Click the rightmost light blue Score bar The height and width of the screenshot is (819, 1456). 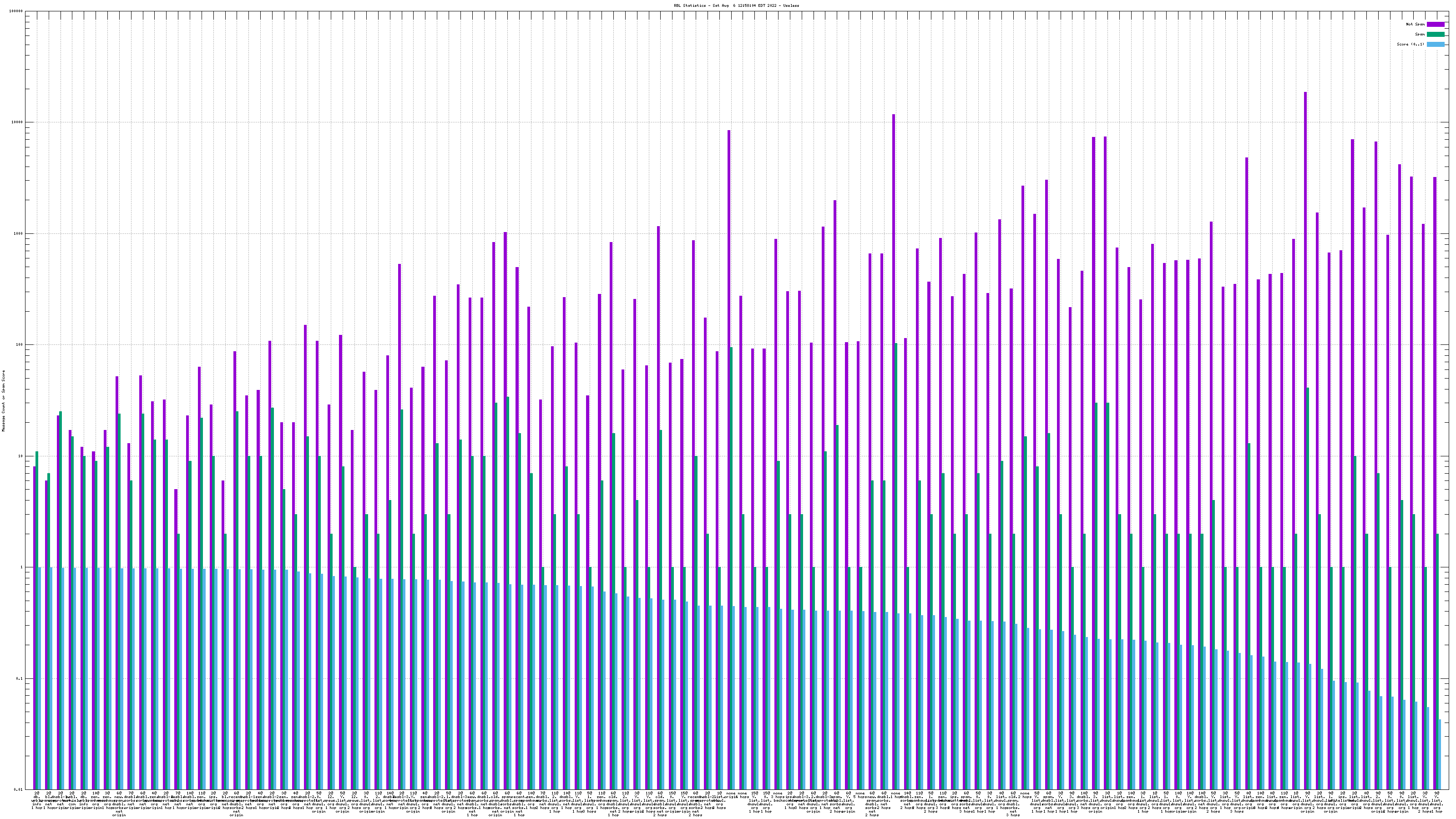point(1440,754)
